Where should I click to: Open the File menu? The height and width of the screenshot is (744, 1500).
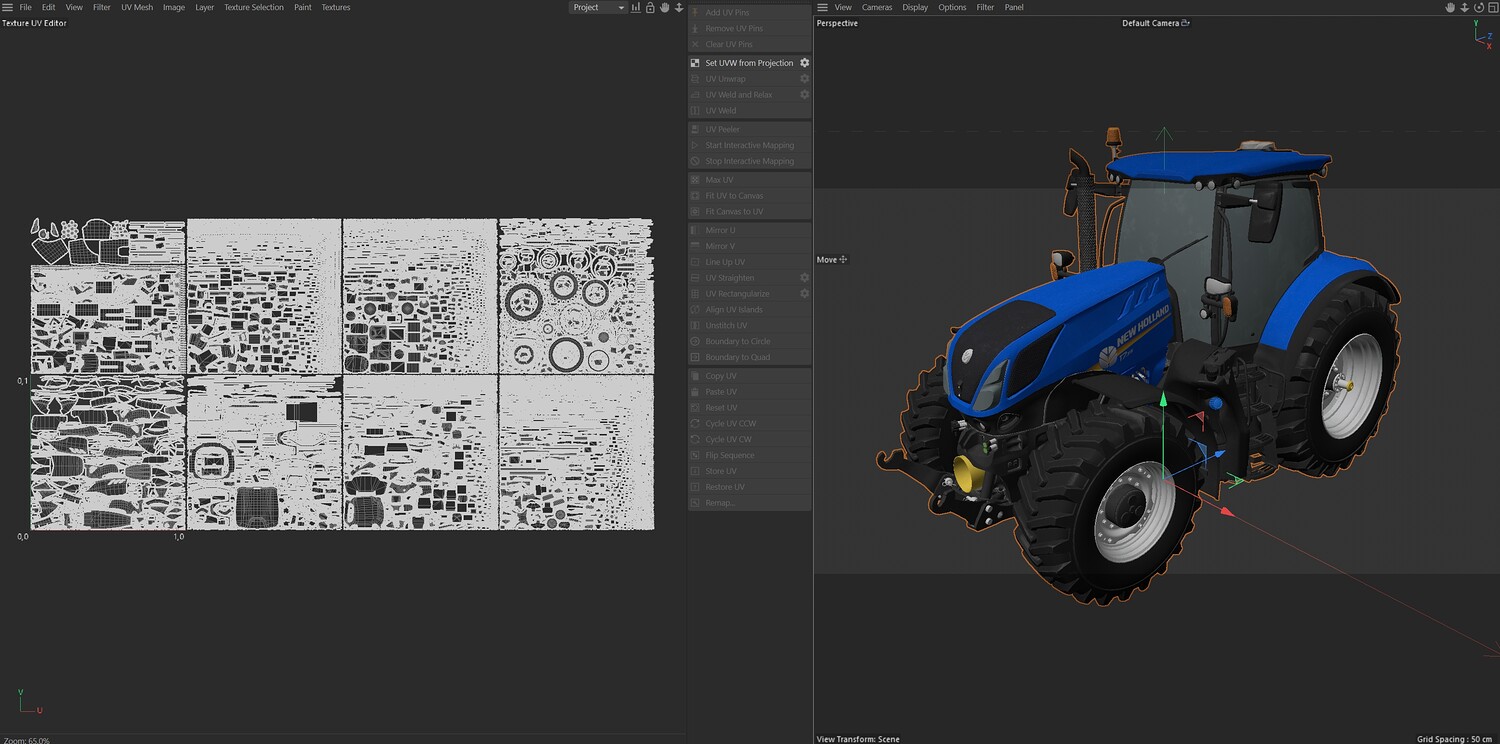26,7
